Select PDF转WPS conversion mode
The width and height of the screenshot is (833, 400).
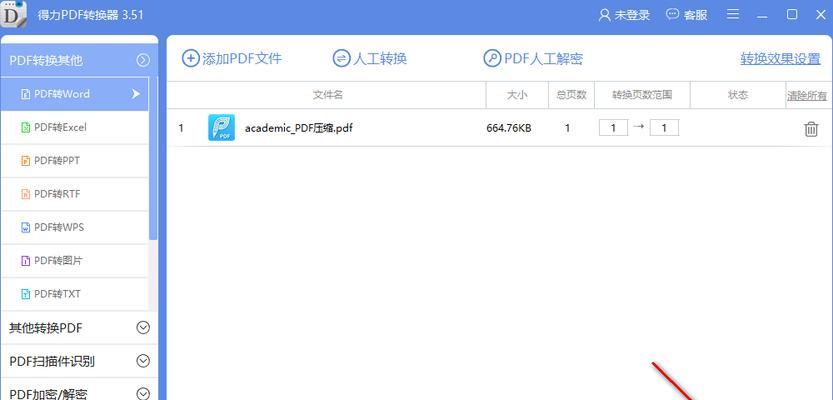[x=74, y=227]
